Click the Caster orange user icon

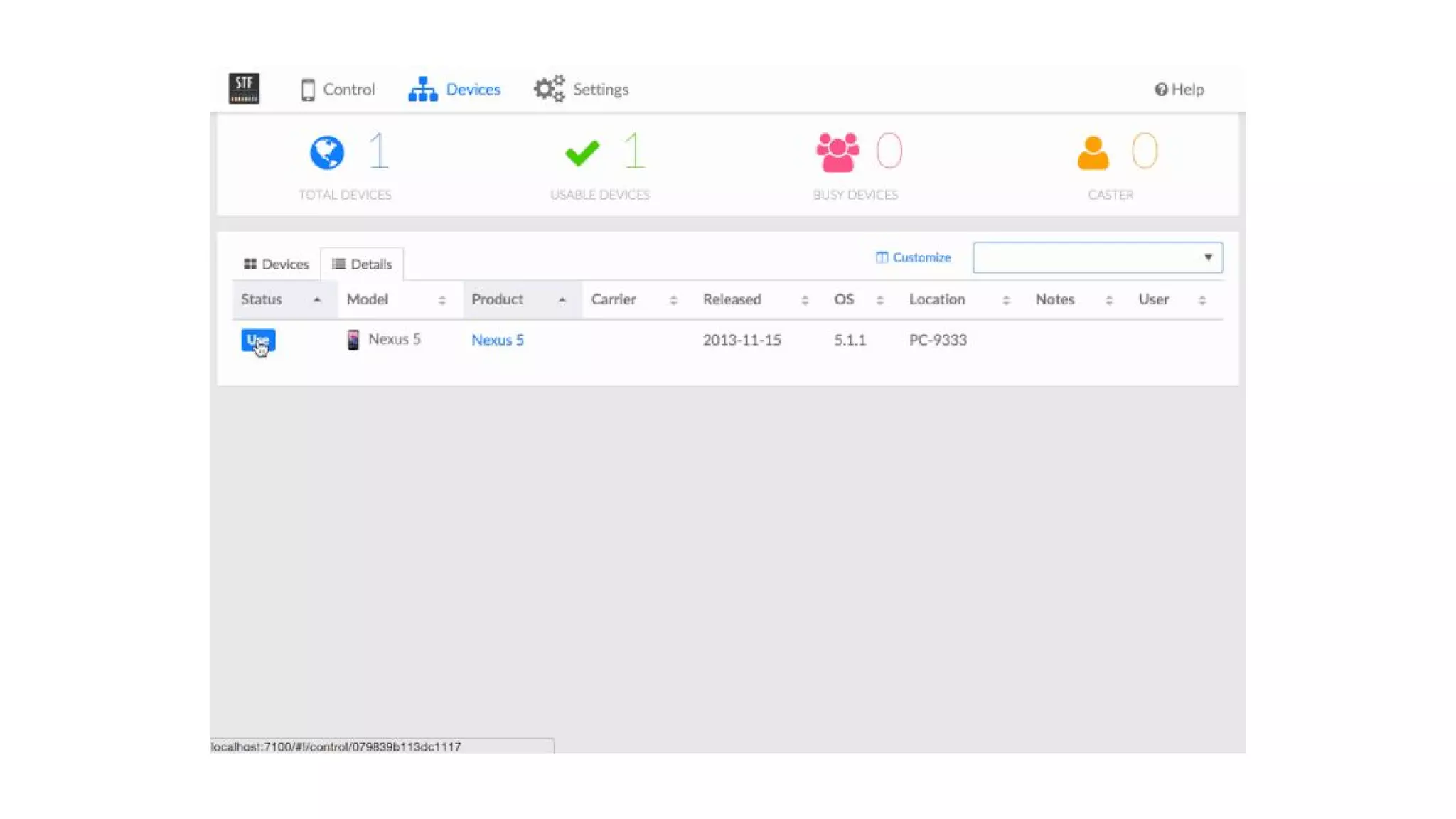[1093, 153]
